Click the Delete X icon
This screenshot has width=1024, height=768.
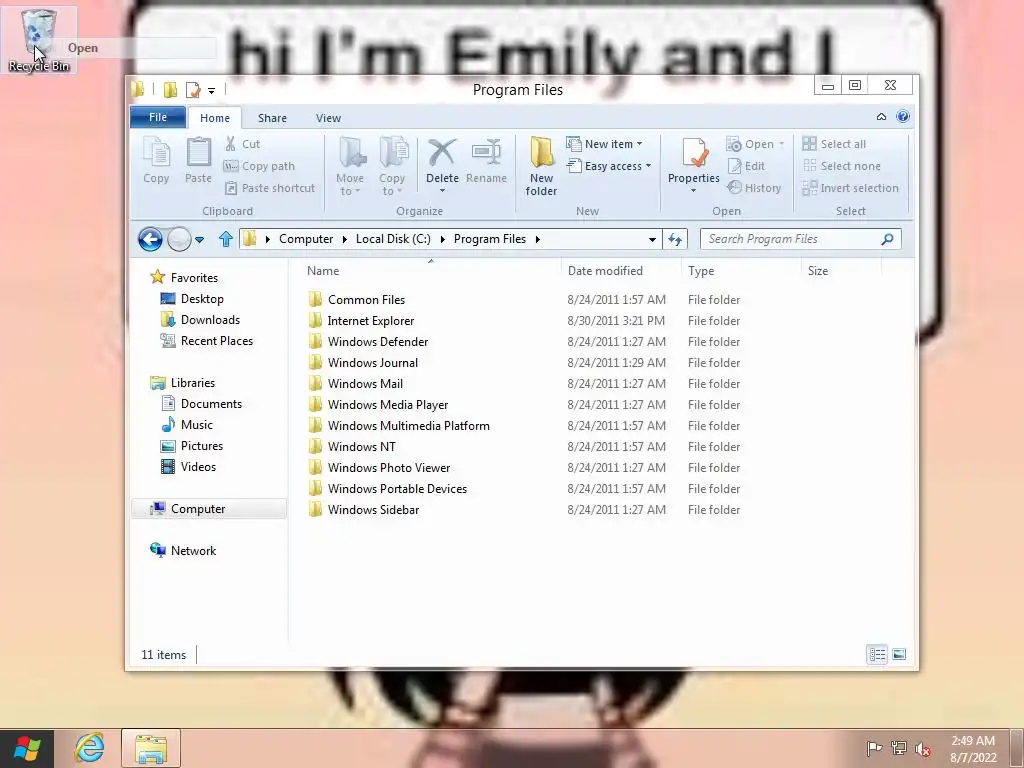point(442,153)
